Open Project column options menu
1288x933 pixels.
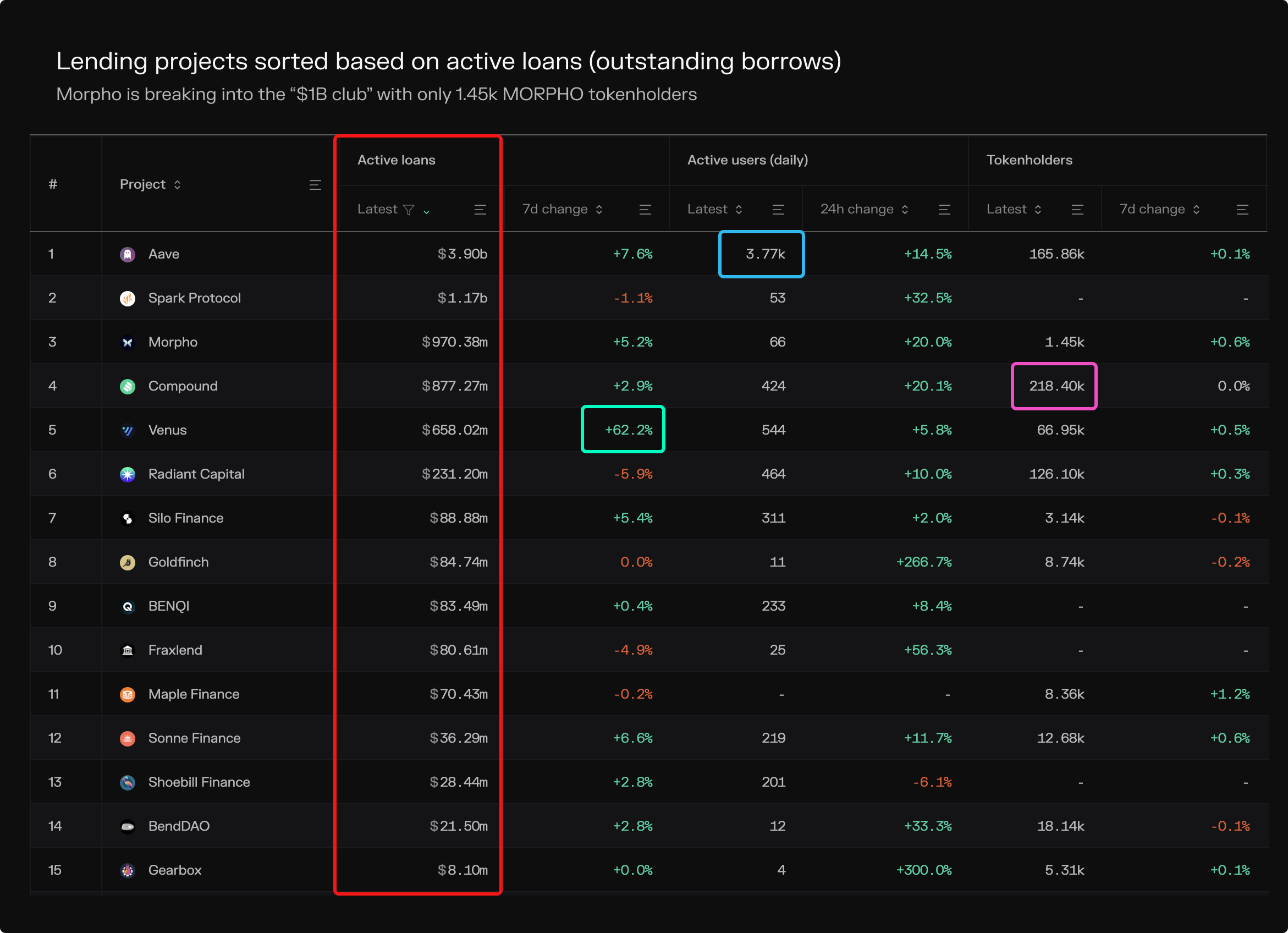[315, 185]
